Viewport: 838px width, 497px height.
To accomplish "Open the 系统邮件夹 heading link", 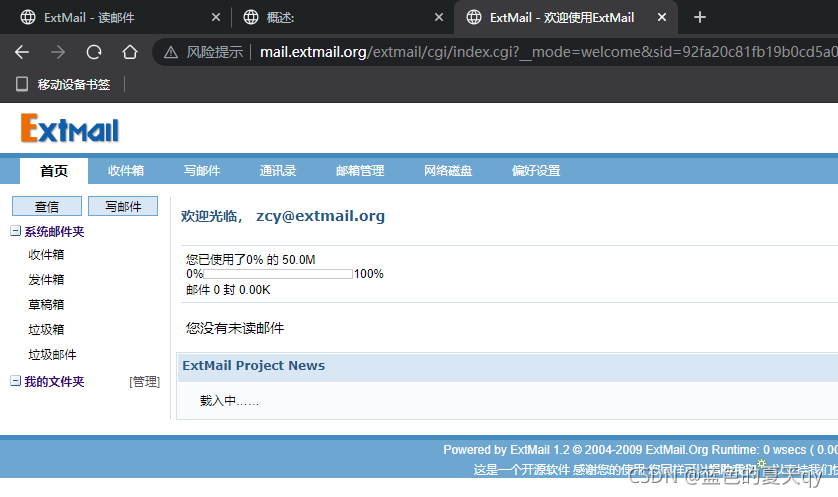I will point(54,231).
